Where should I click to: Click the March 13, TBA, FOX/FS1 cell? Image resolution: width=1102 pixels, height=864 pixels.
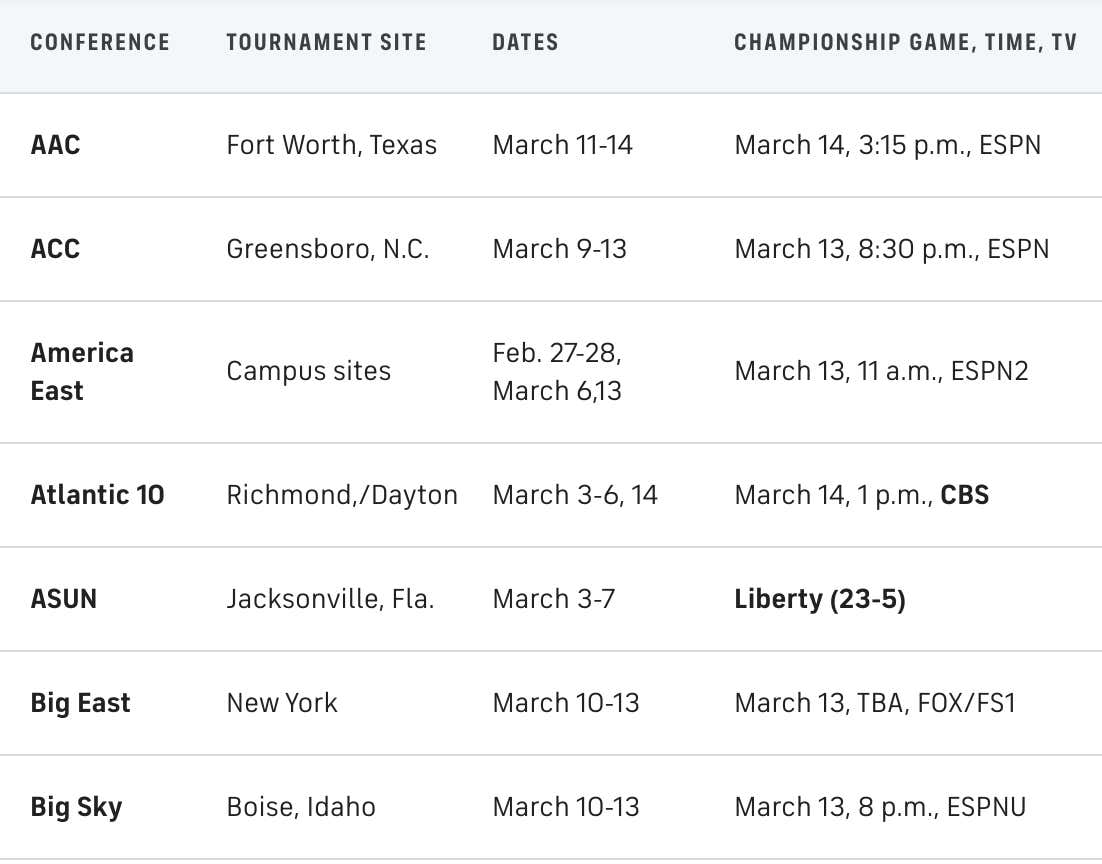875,703
